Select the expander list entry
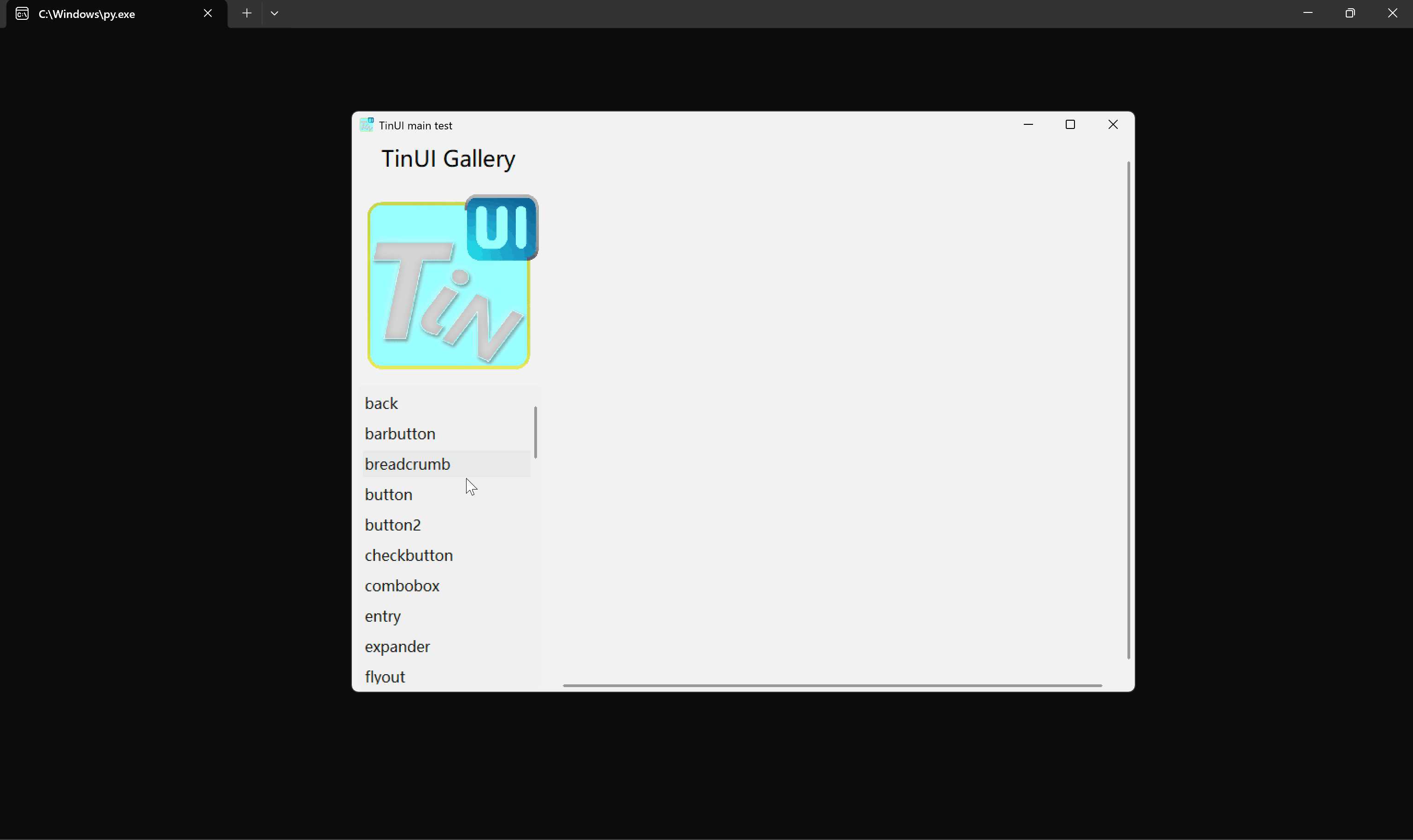This screenshot has height=840, width=1413. click(397, 647)
